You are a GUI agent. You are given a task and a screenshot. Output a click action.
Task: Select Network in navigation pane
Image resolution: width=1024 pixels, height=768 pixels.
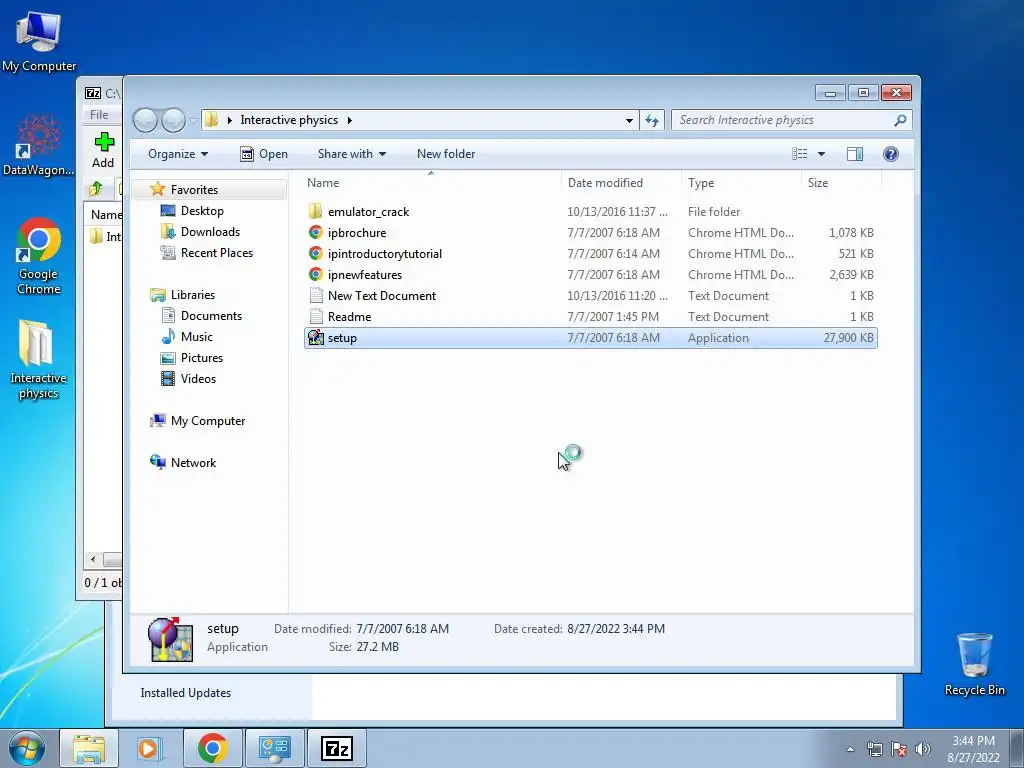[193, 462]
